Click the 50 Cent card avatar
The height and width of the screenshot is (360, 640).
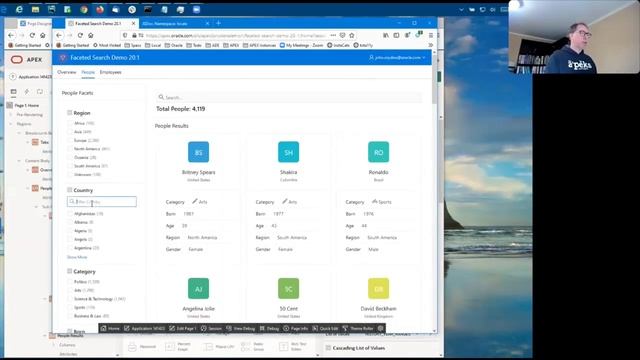point(289,289)
